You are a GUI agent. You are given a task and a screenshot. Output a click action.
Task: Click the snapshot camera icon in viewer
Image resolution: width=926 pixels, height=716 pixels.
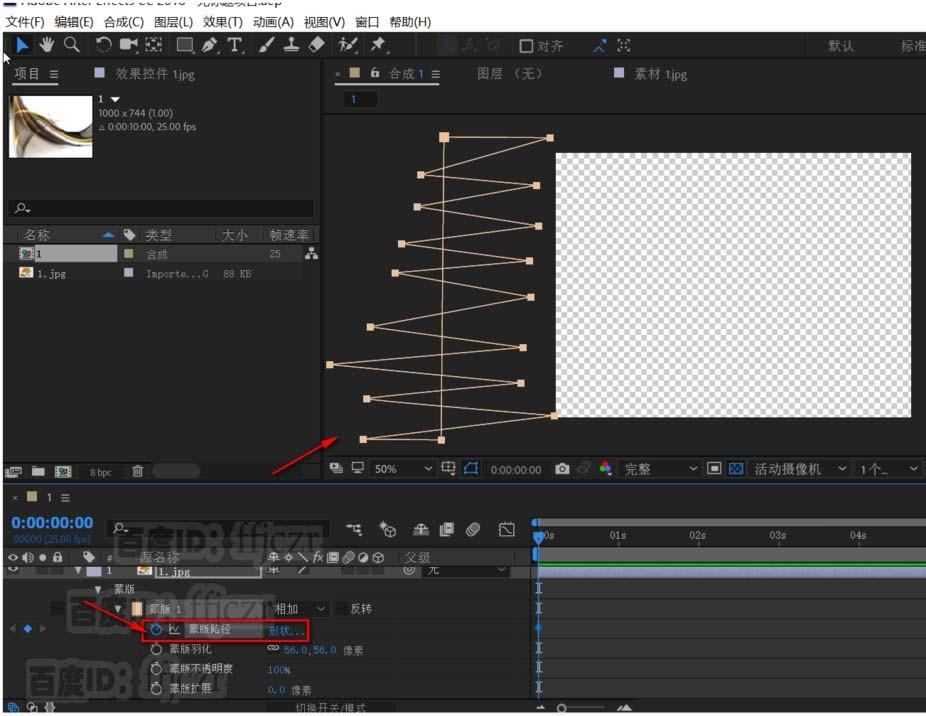click(562, 469)
